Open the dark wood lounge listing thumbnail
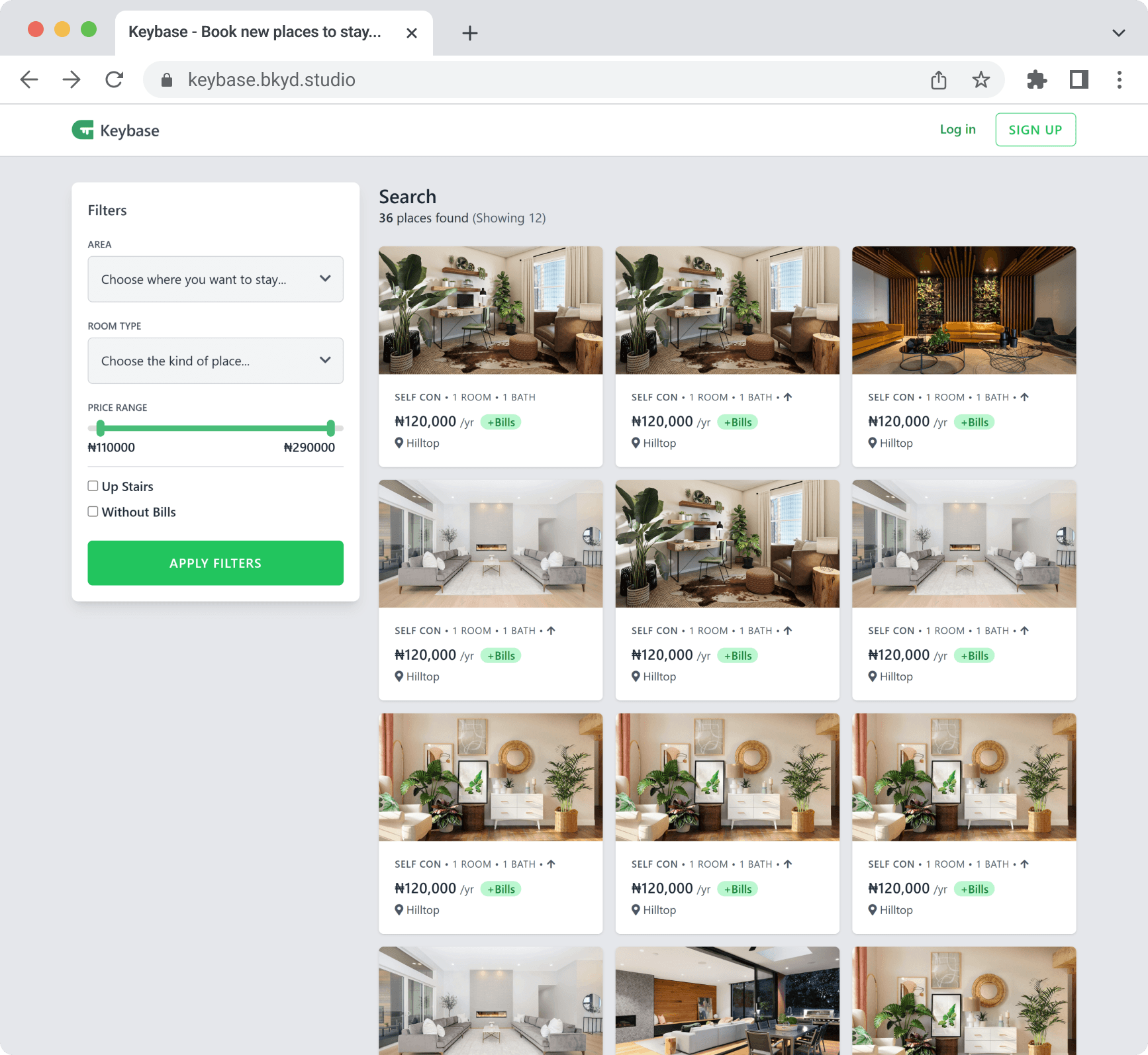Image resolution: width=1148 pixels, height=1055 pixels. pos(963,310)
